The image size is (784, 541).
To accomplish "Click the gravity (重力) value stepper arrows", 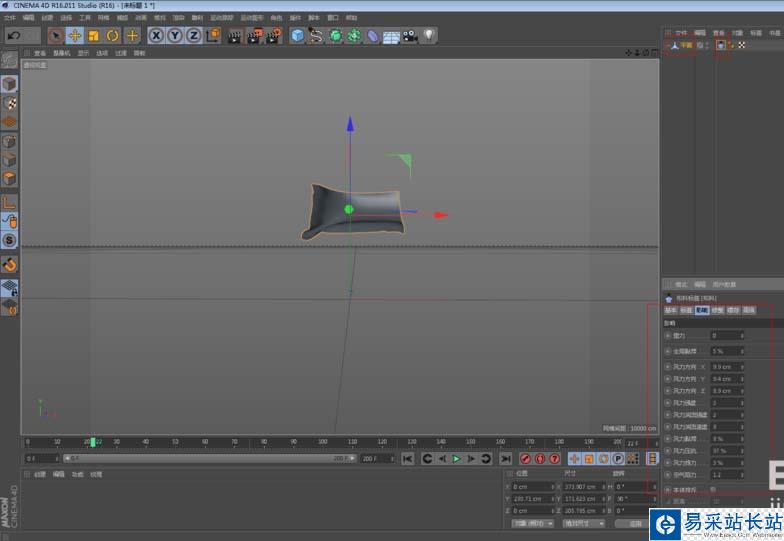I will coord(742,336).
